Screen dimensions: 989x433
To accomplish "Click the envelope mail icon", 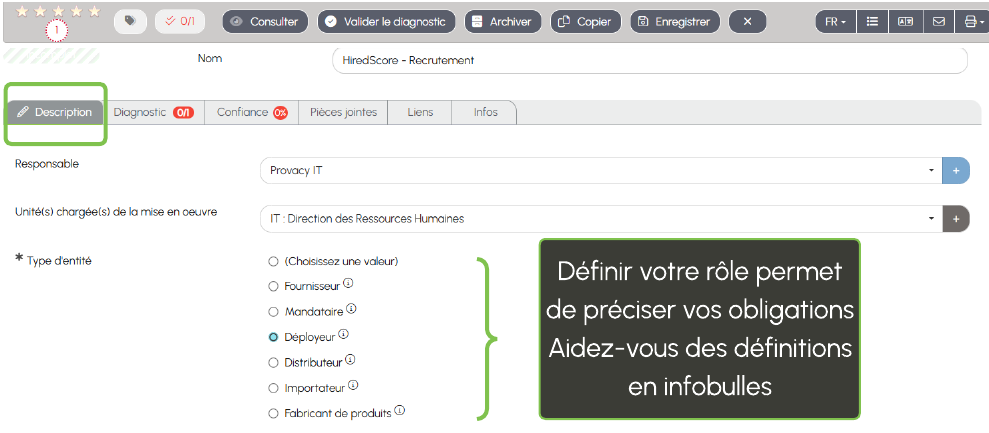I will coord(938,21).
